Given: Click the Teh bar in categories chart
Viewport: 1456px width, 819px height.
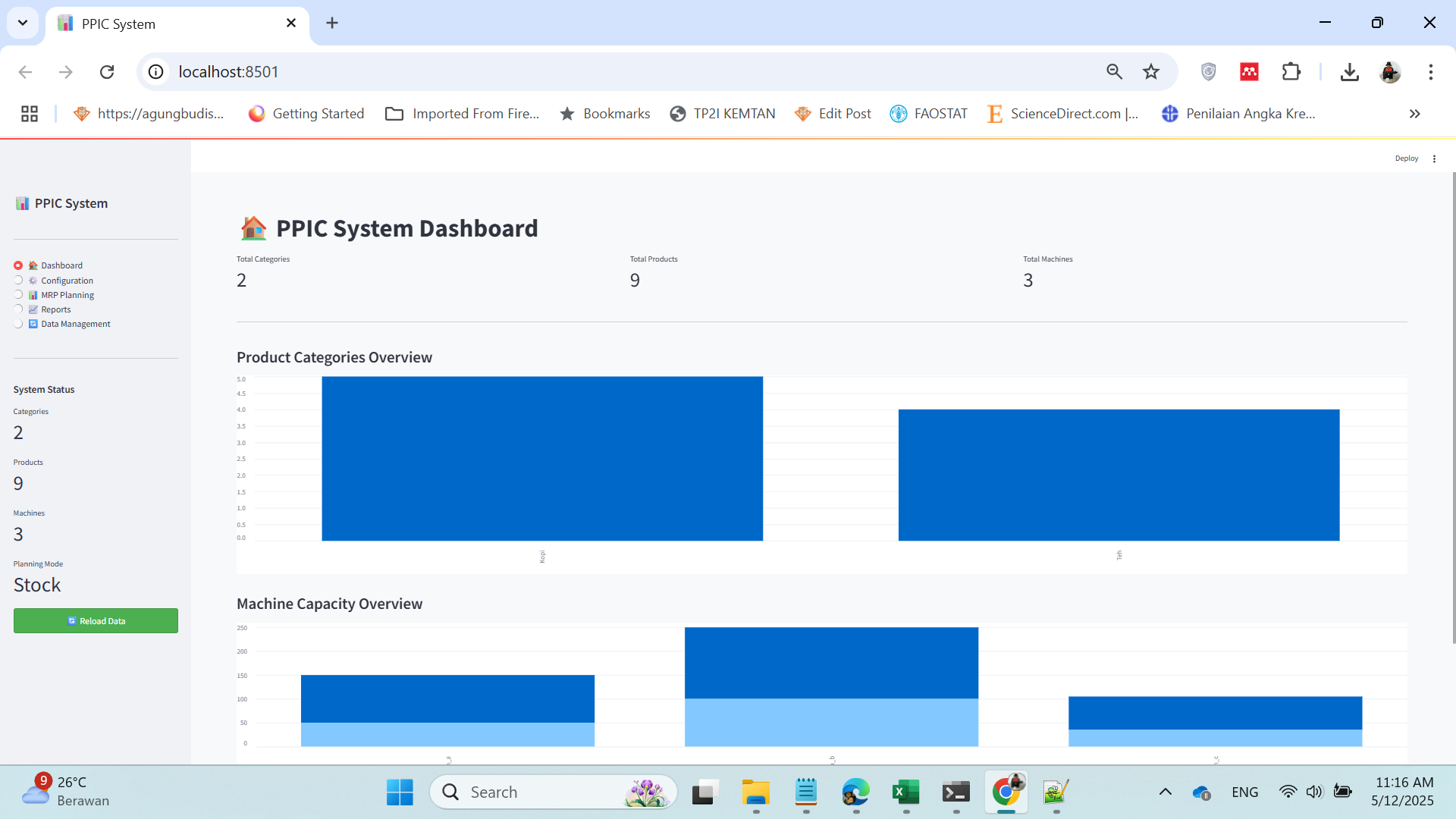Looking at the screenshot, I should [x=1119, y=475].
